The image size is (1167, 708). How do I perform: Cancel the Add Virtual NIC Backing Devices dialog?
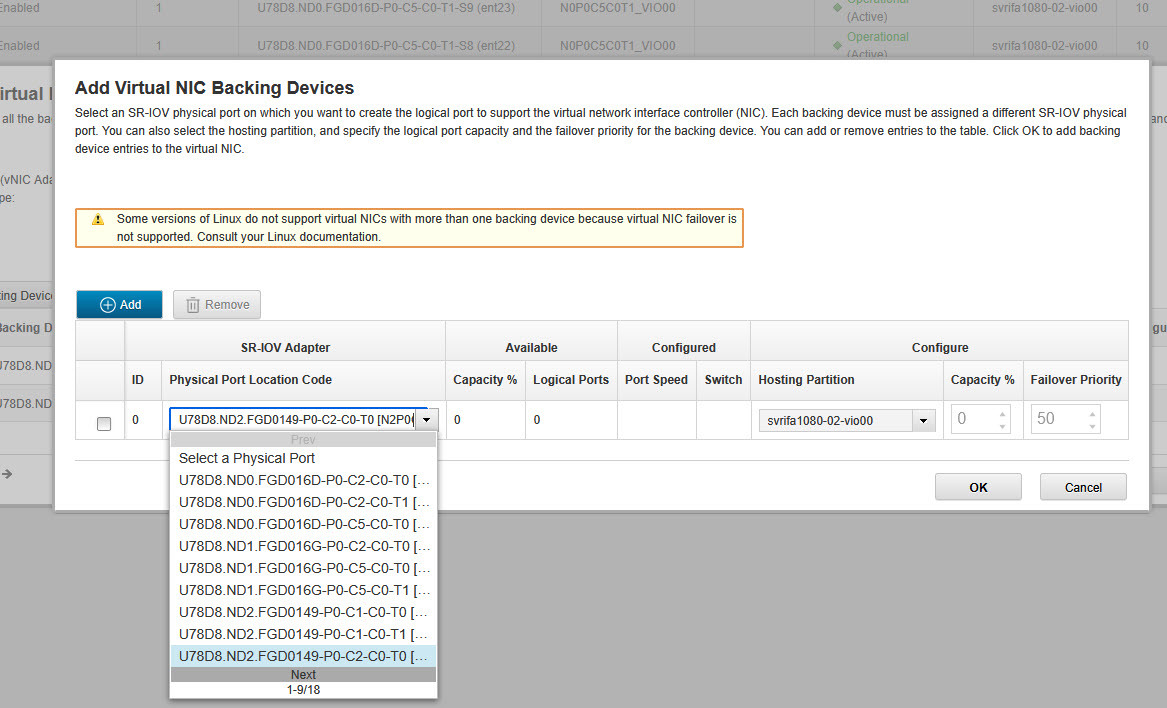pyautogui.click(x=1083, y=487)
